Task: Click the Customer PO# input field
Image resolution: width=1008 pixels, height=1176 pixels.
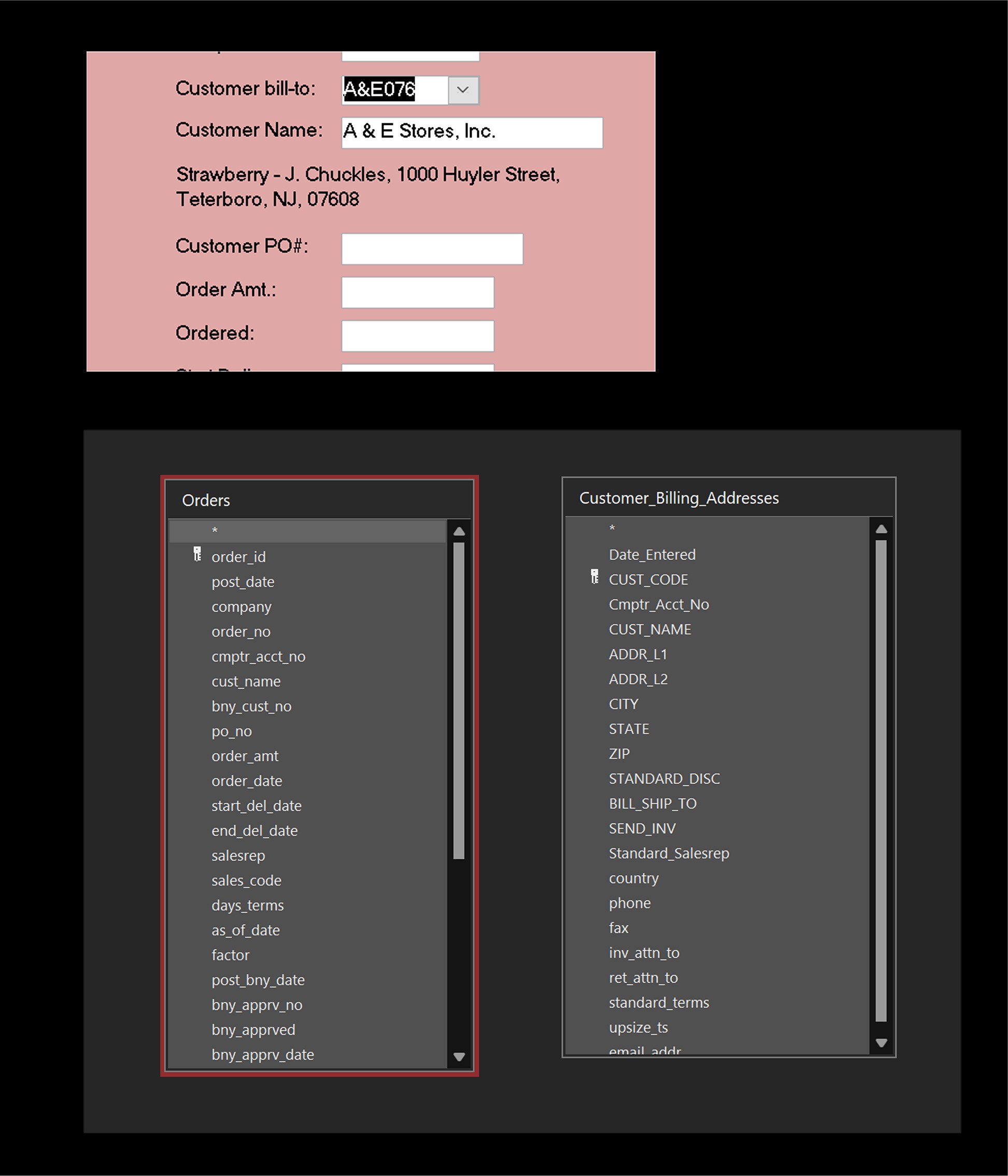Action: [x=433, y=249]
